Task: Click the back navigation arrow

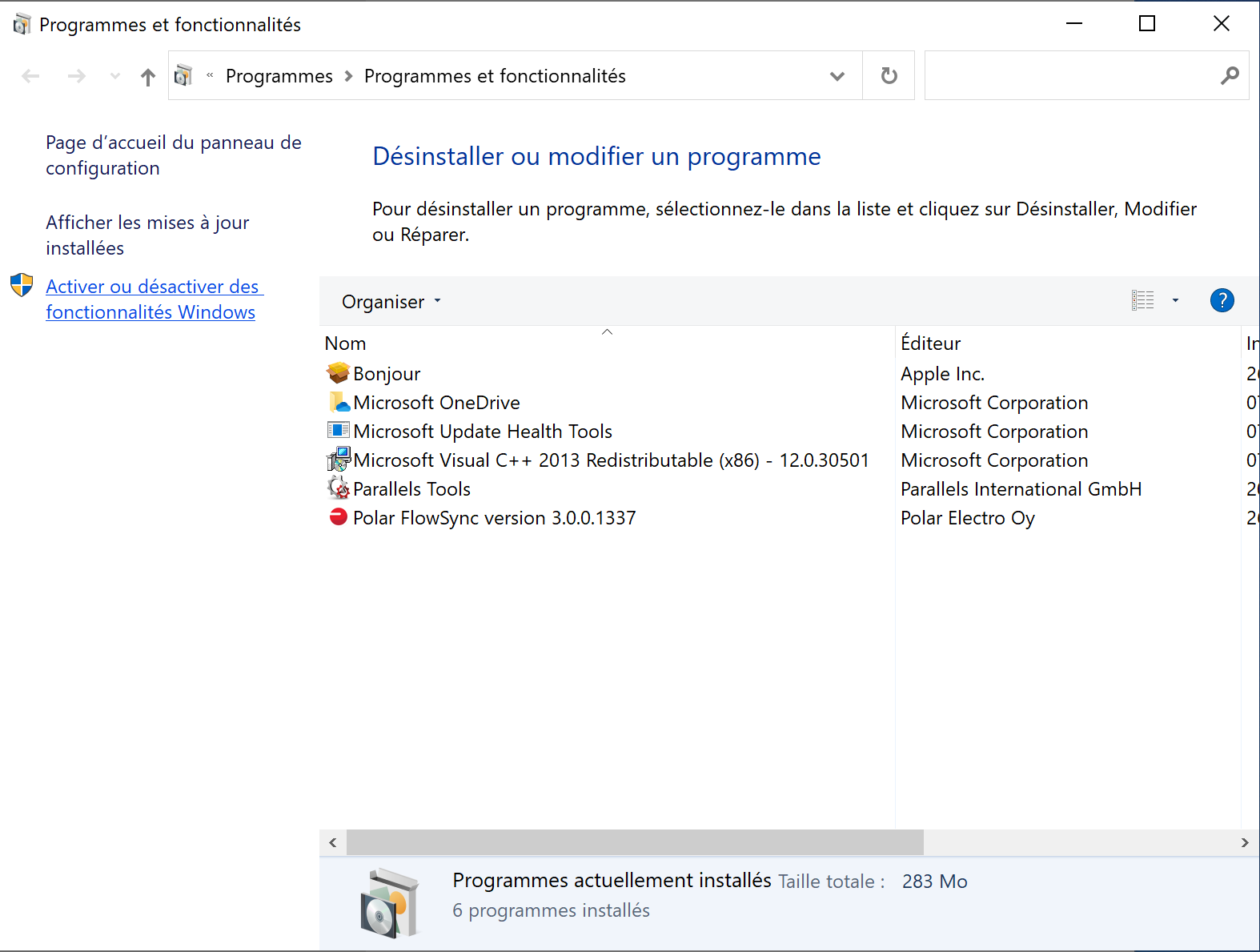Action: 31,77
